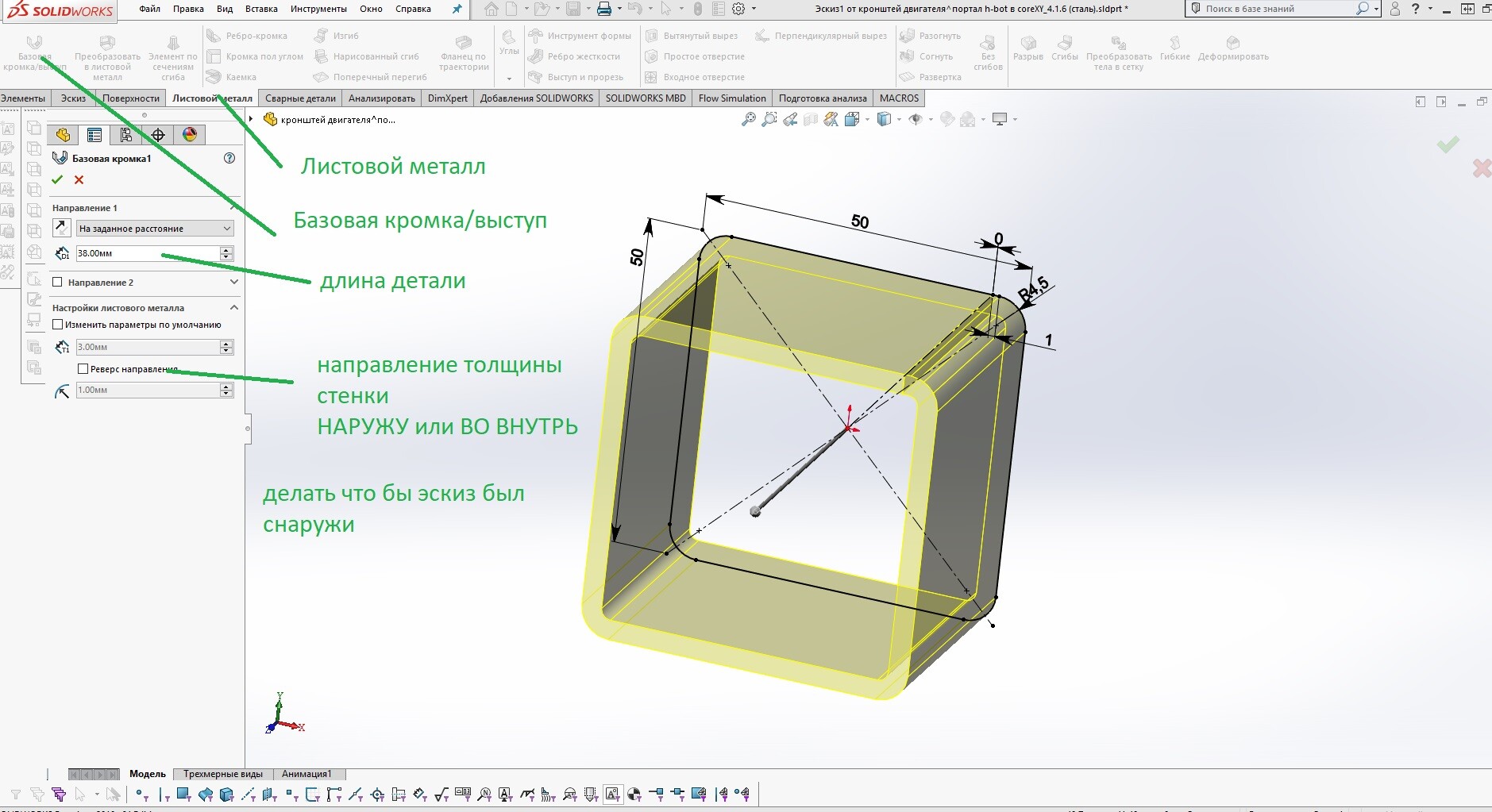Viewport: 1492px width, 812px height.
Task: Cancel feature with red X in panel
Action: pyautogui.click(x=79, y=180)
